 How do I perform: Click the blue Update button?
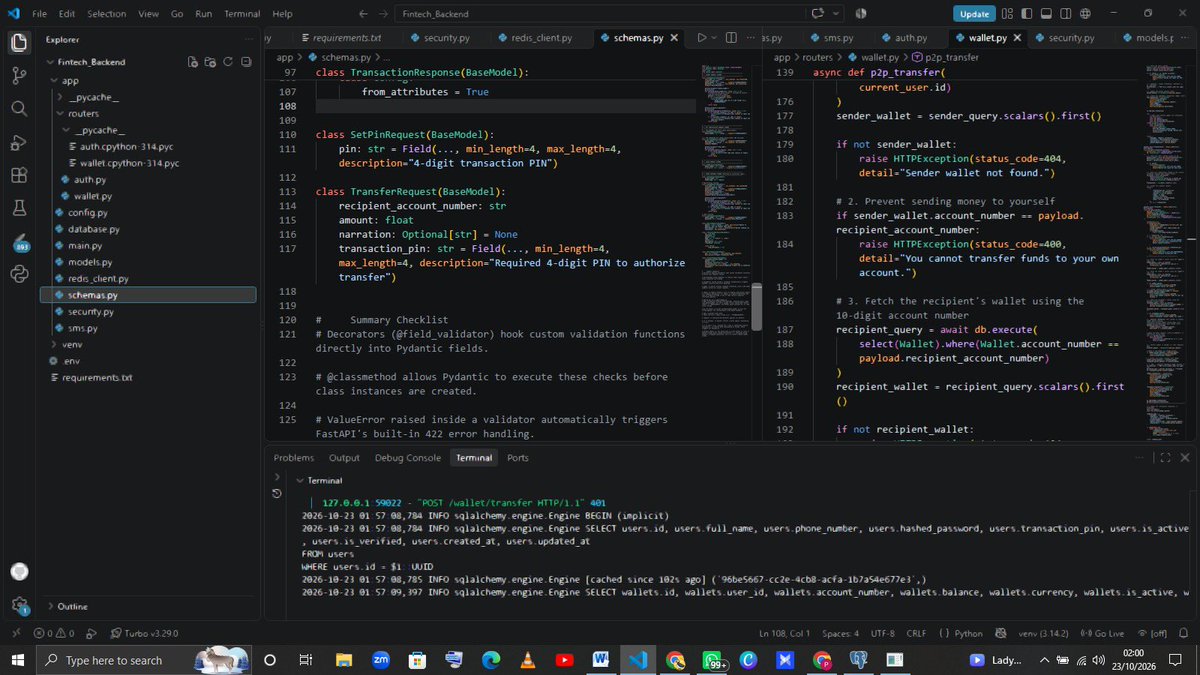pyautogui.click(x=974, y=14)
